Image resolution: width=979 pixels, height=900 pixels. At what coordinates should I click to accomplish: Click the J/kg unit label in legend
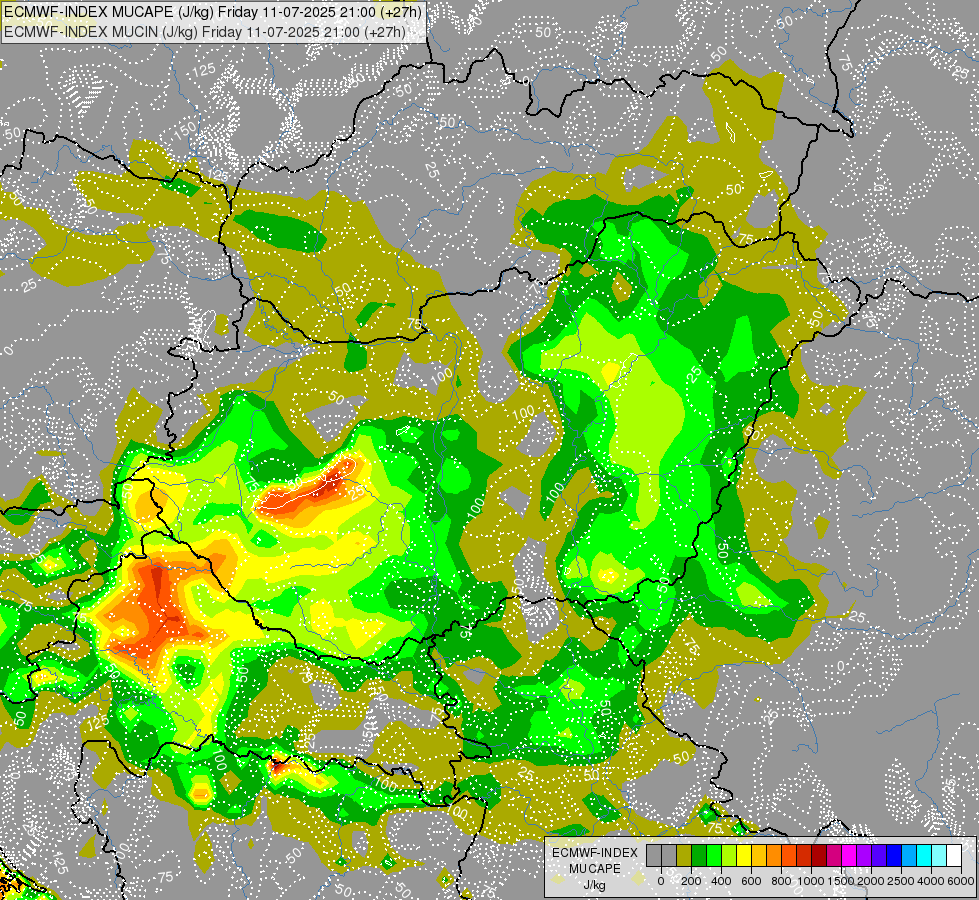[594, 885]
